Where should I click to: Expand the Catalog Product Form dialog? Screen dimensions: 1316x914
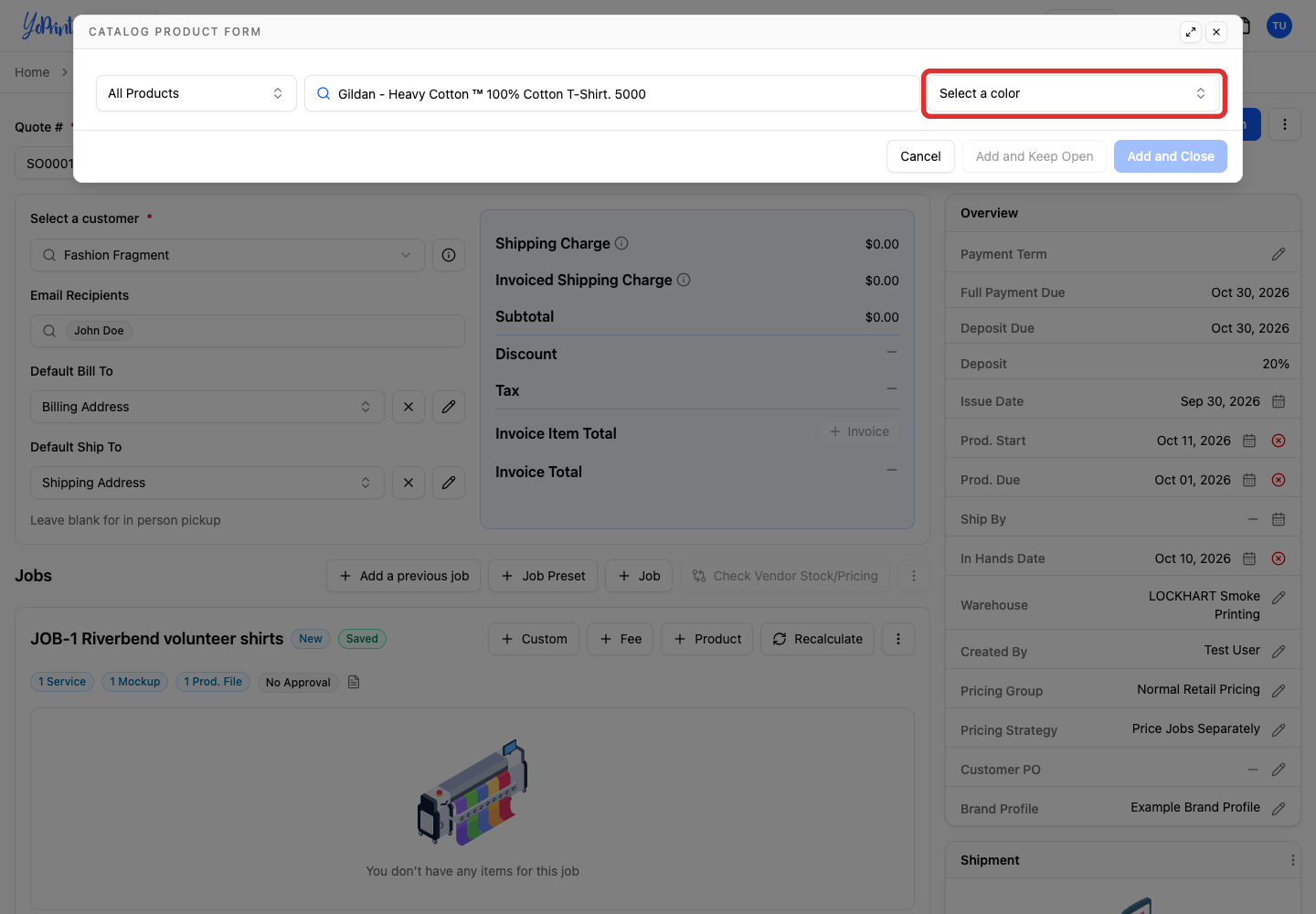pos(1191,32)
